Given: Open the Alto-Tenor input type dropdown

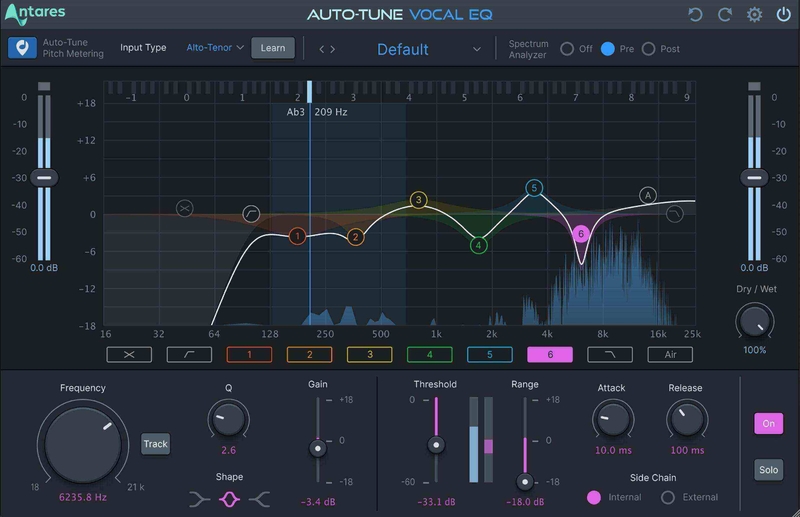Looking at the screenshot, I should click(x=215, y=48).
